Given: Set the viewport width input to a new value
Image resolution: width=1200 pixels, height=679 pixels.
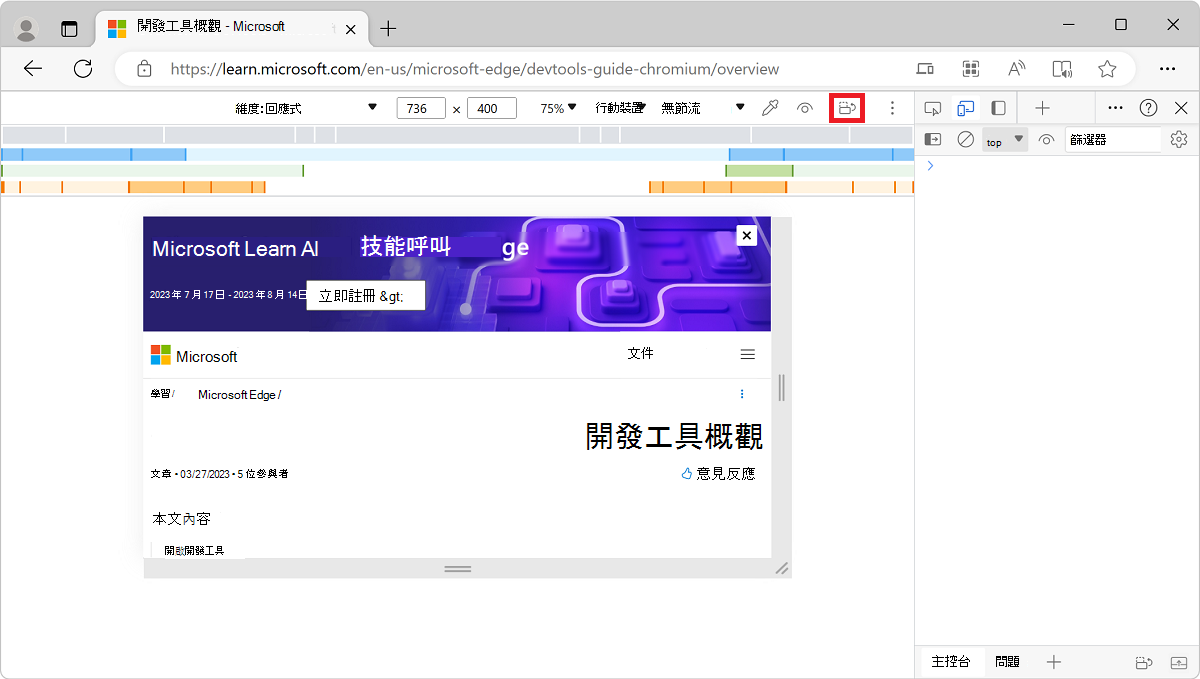Looking at the screenshot, I should [x=420, y=107].
